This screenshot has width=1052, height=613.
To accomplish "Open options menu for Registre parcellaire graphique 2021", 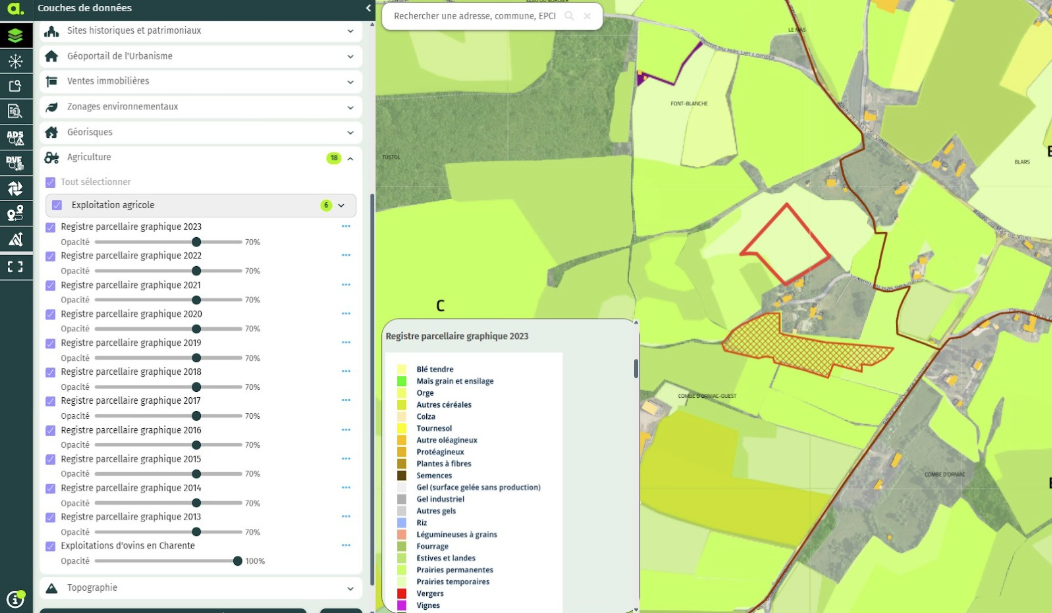I will tap(345, 284).
